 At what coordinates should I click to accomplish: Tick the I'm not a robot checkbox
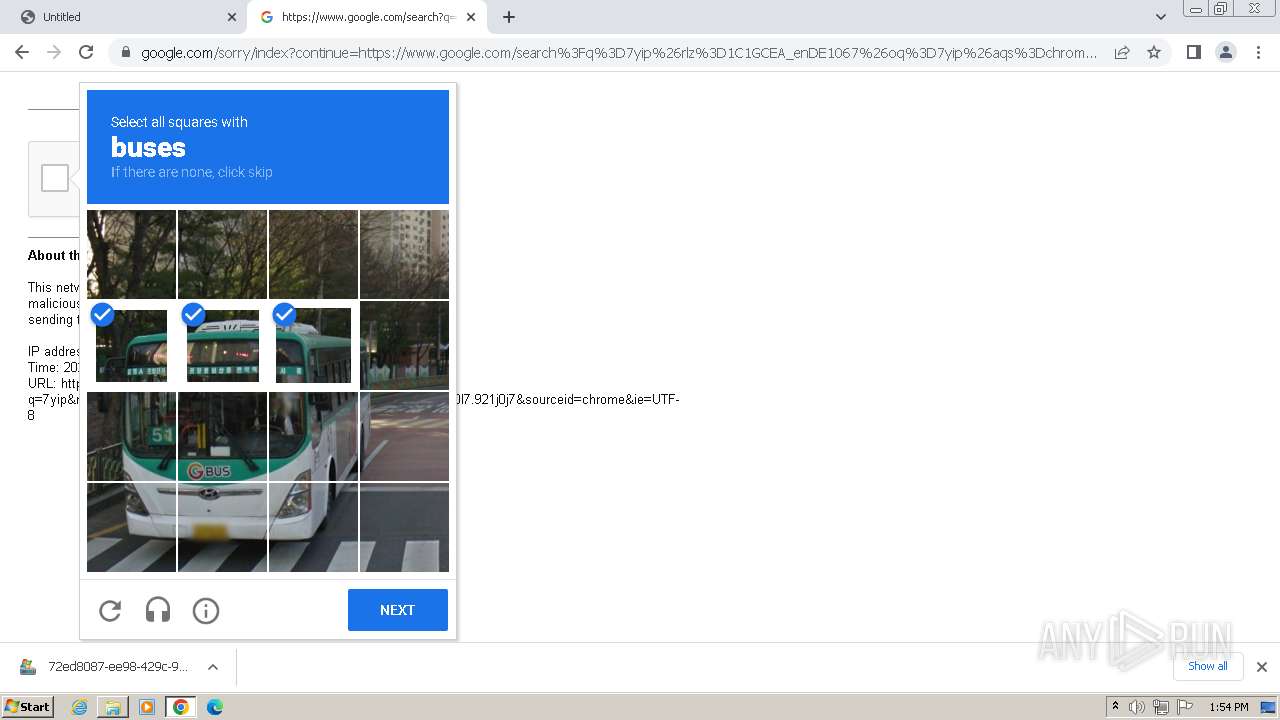click(x=55, y=178)
